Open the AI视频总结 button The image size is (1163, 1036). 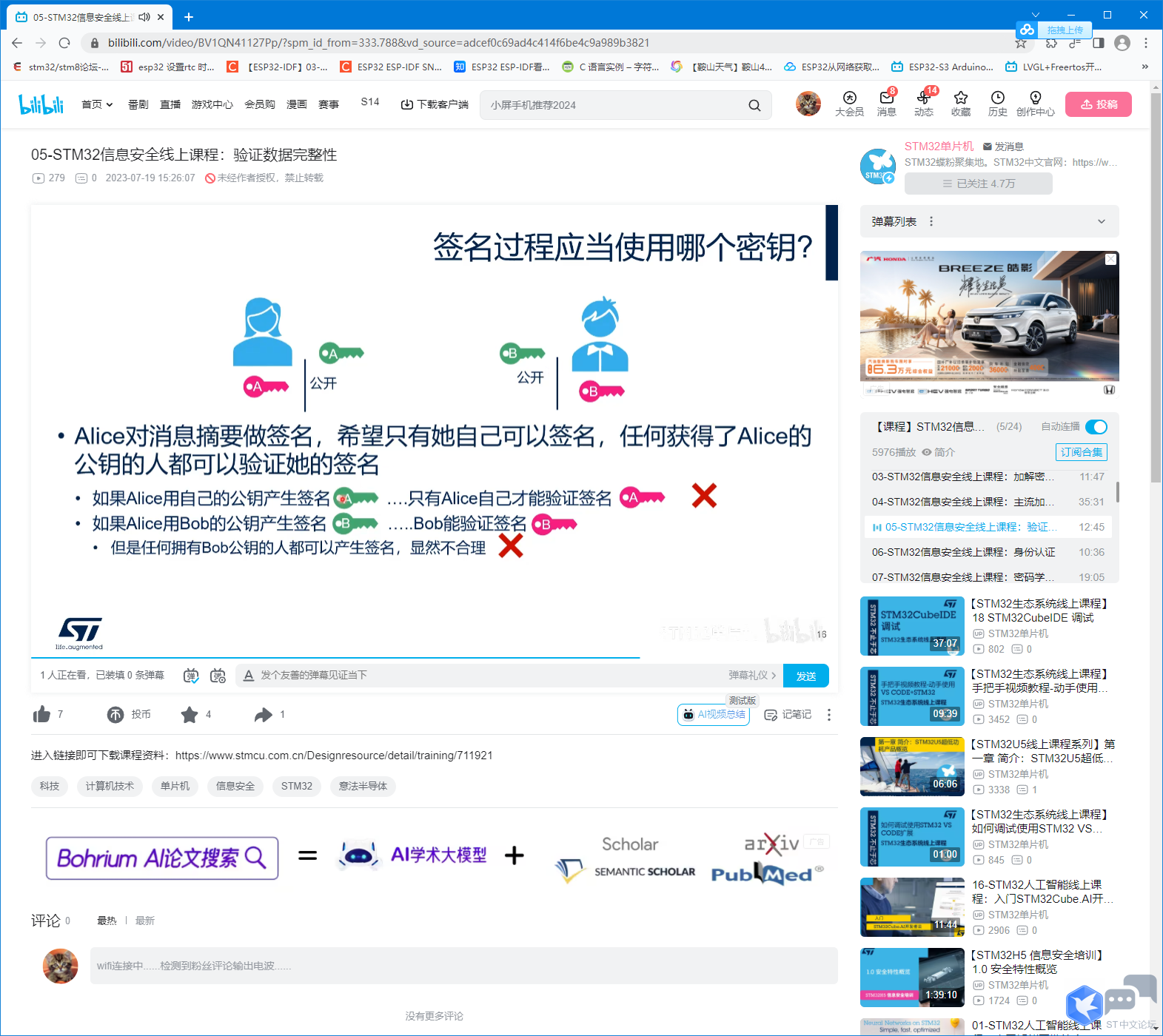tap(714, 714)
